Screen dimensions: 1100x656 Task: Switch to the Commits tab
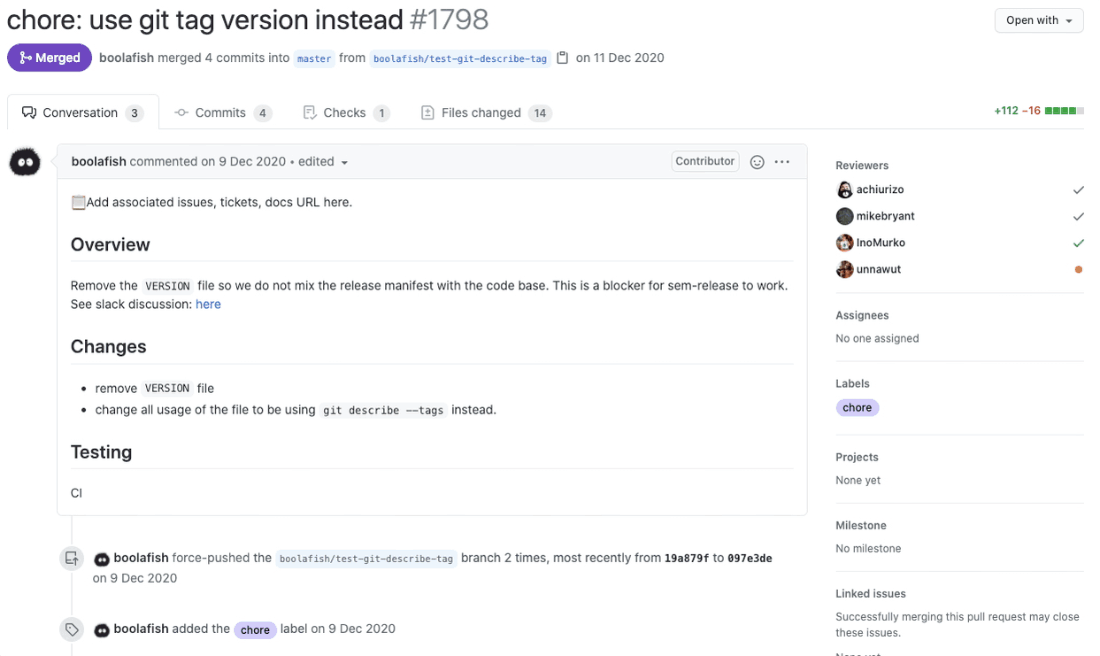click(x=223, y=113)
